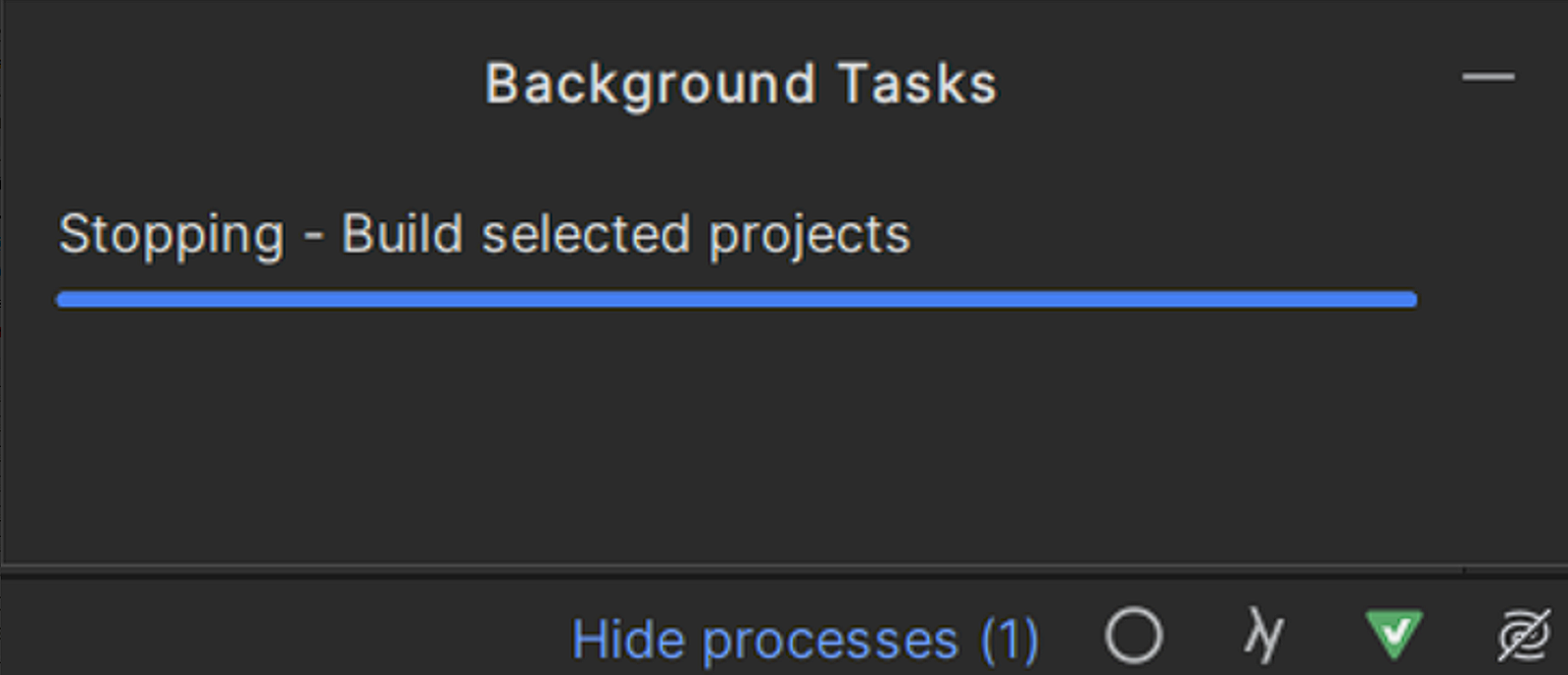This screenshot has height=675, width=1568.
Task: Minimize the Background Tasks popup
Action: point(1489,76)
